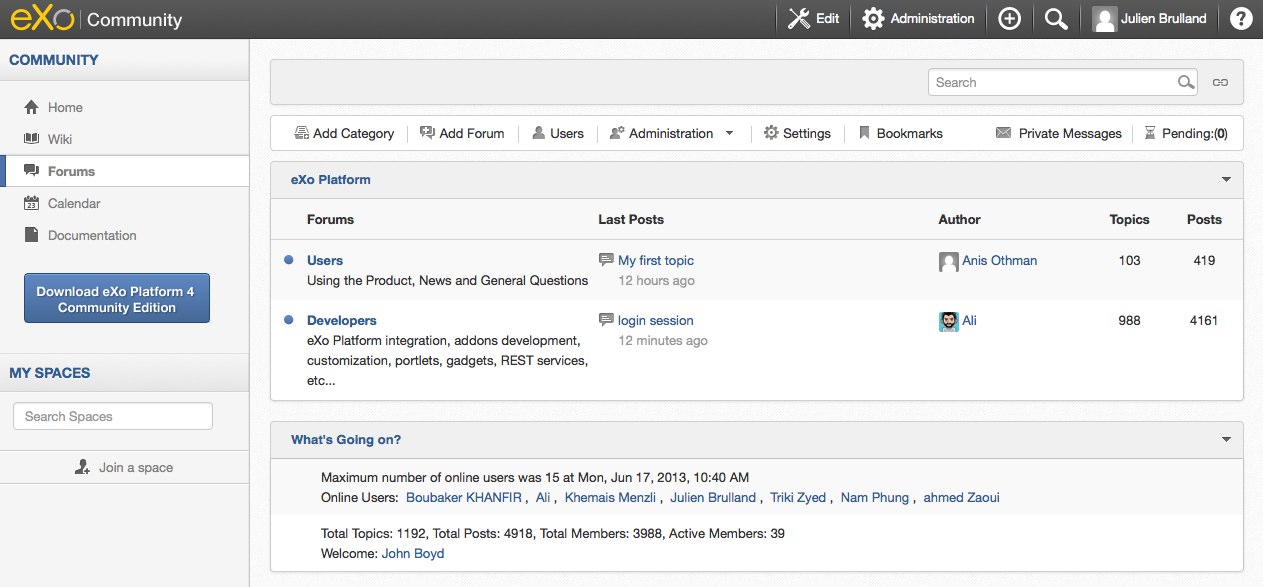Click the Add Category label

click(x=354, y=133)
